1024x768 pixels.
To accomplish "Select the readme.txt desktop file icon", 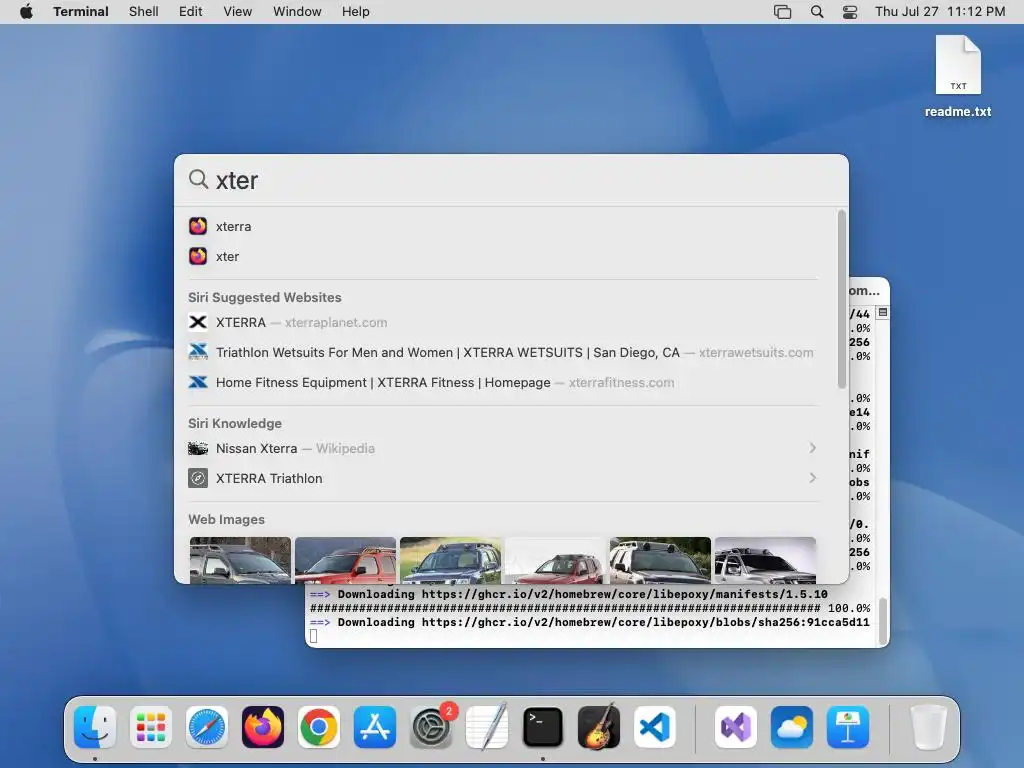I will [957, 65].
